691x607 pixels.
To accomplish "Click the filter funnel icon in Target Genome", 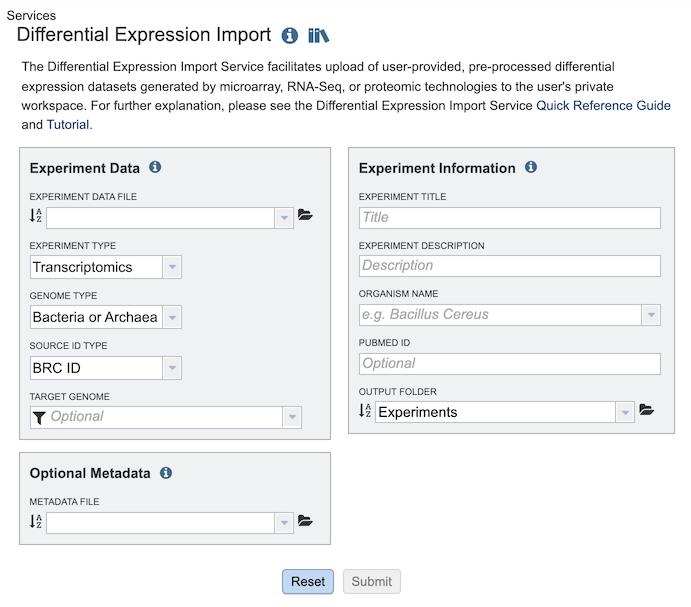I will 39,417.
